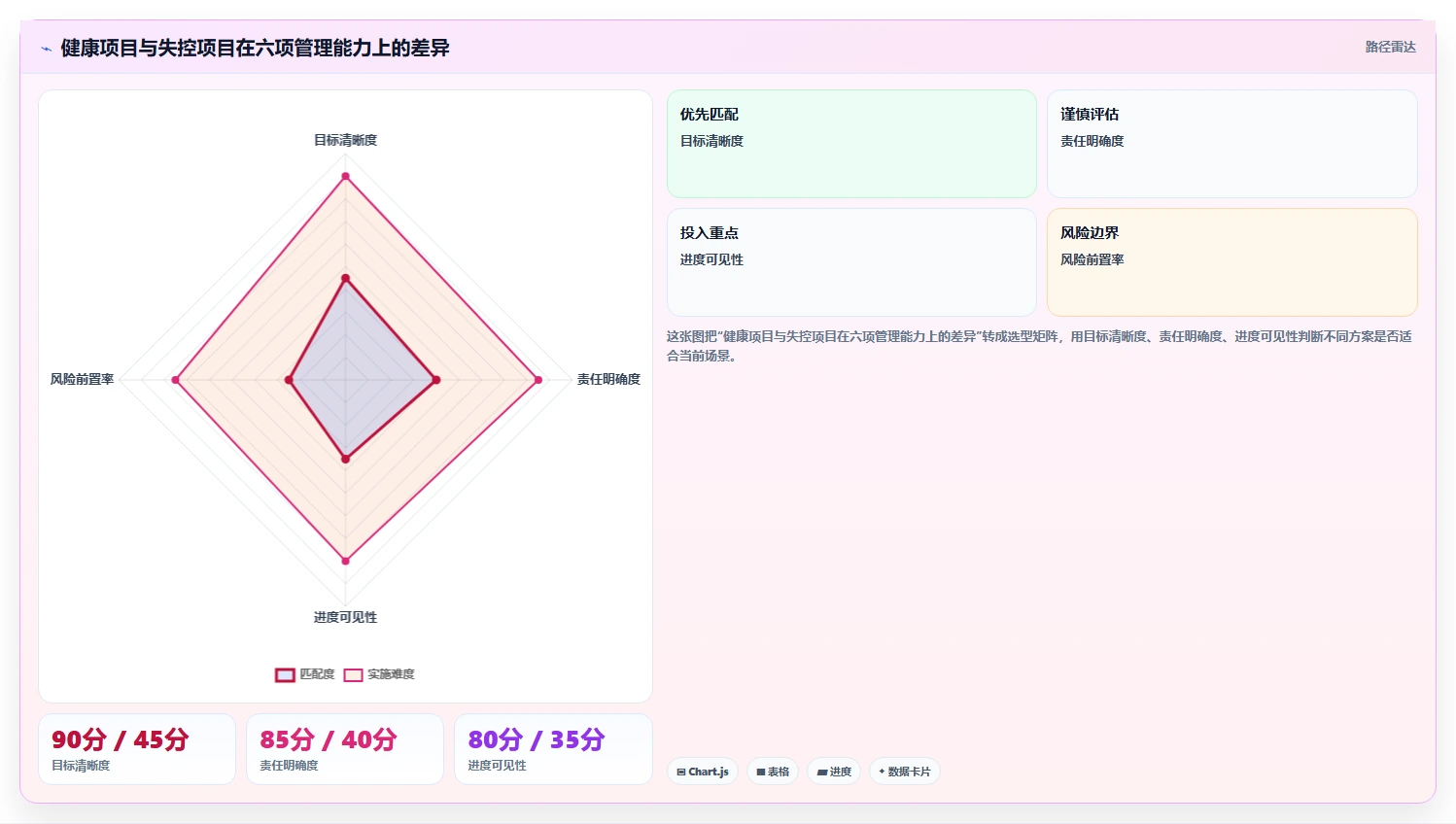Select the 进度 chip label
This screenshot has height=824, width=1456.
(841, 772)
